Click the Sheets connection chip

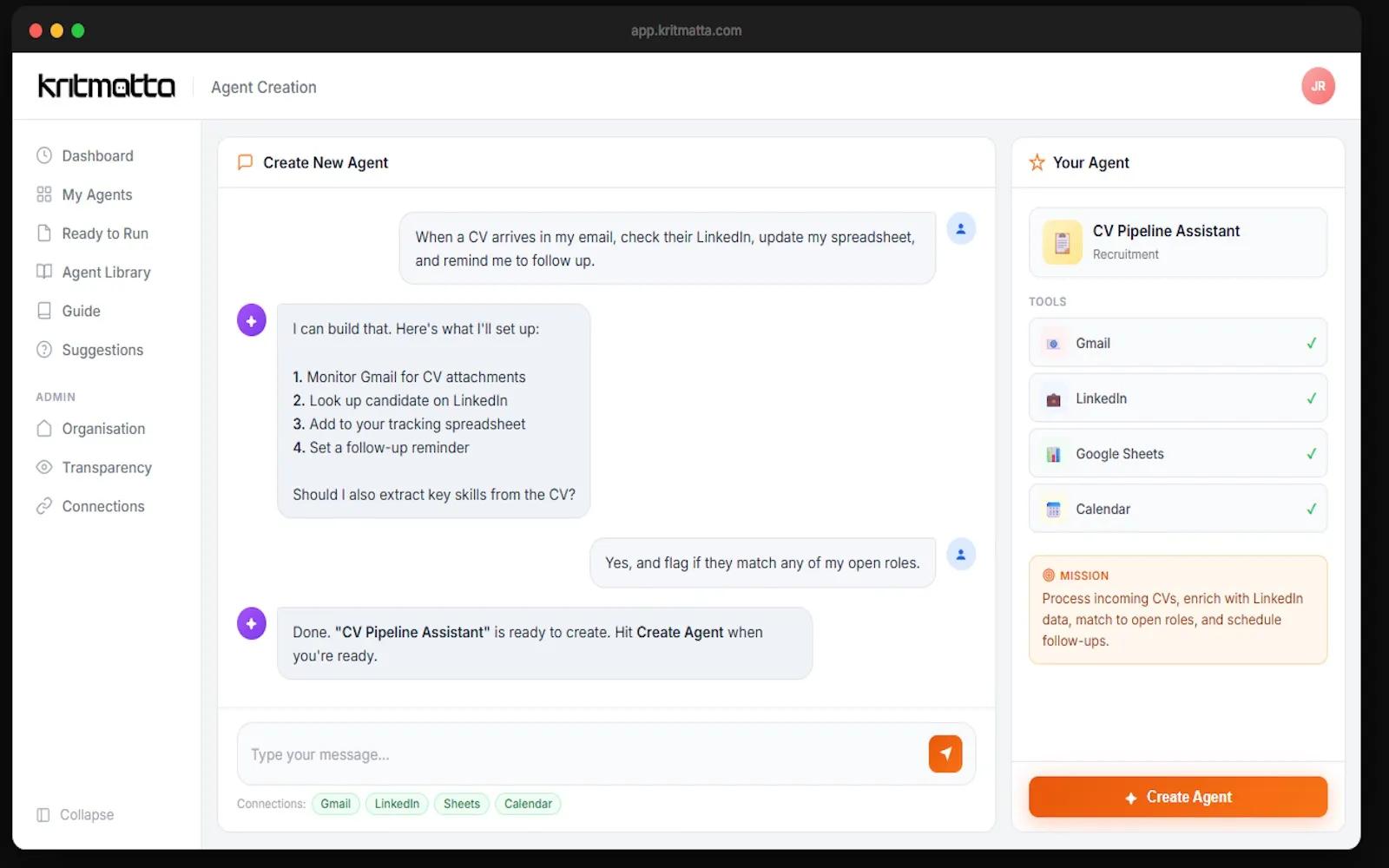(461, 804)
